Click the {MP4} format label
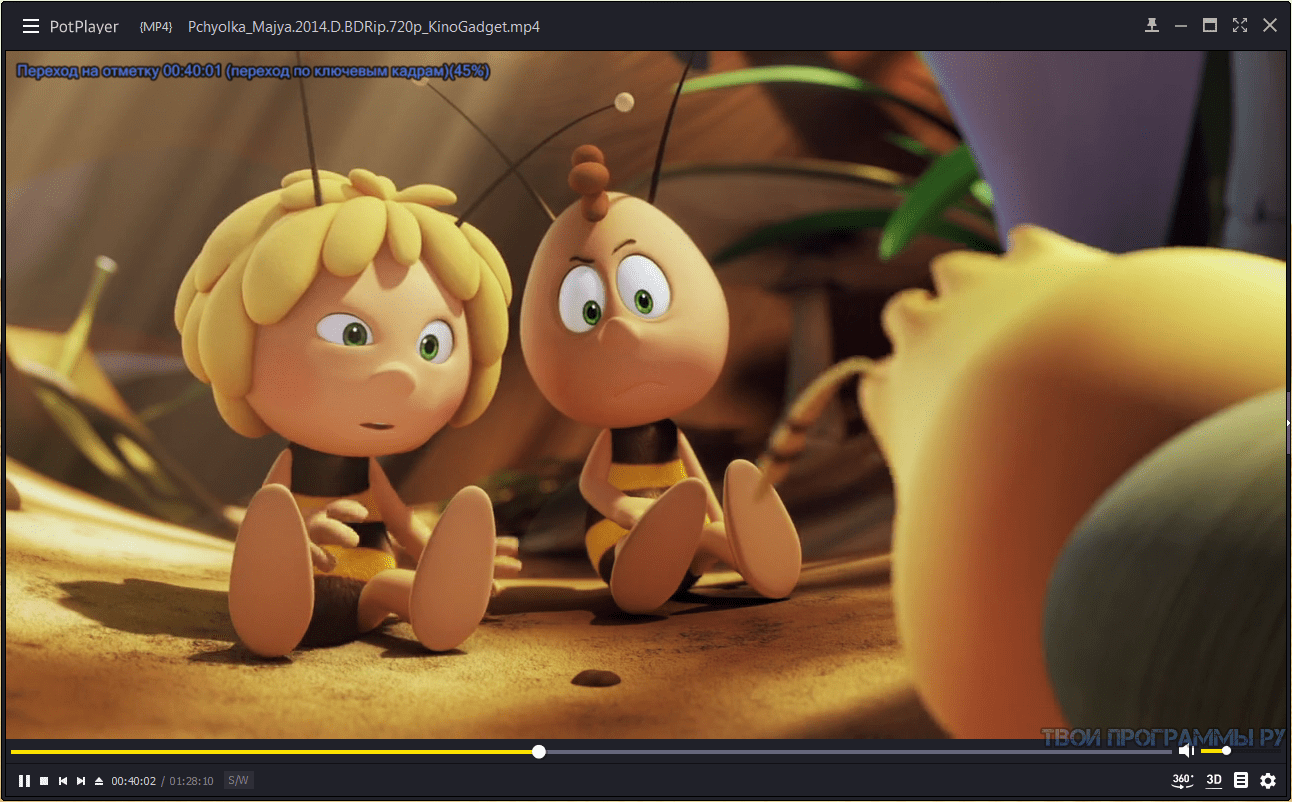This screenshot has width=1292, height=802. pos(155,27)
